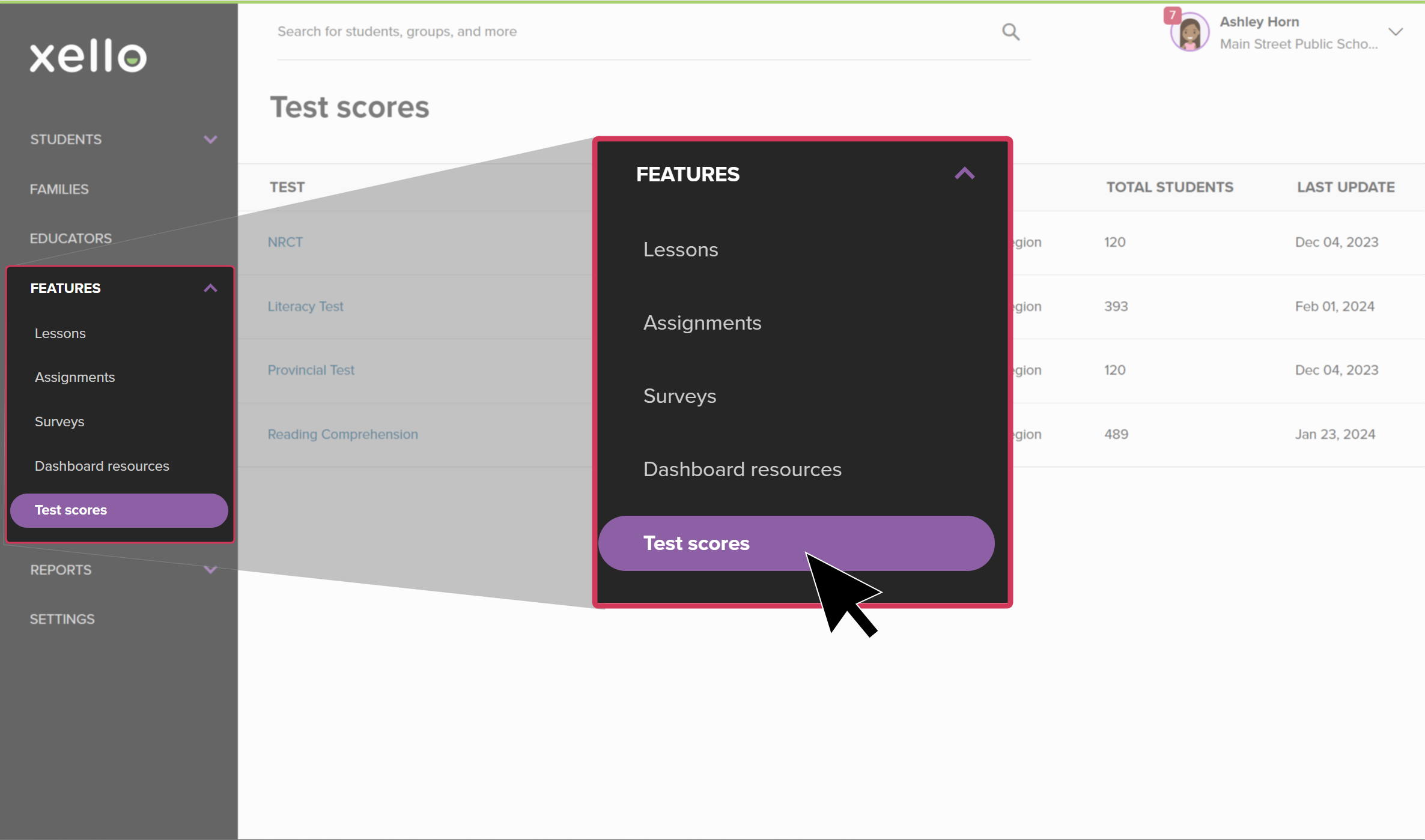This screenshot has height=840, width=1425.
Task: Click the TEST column header
Action: [287, 187]
